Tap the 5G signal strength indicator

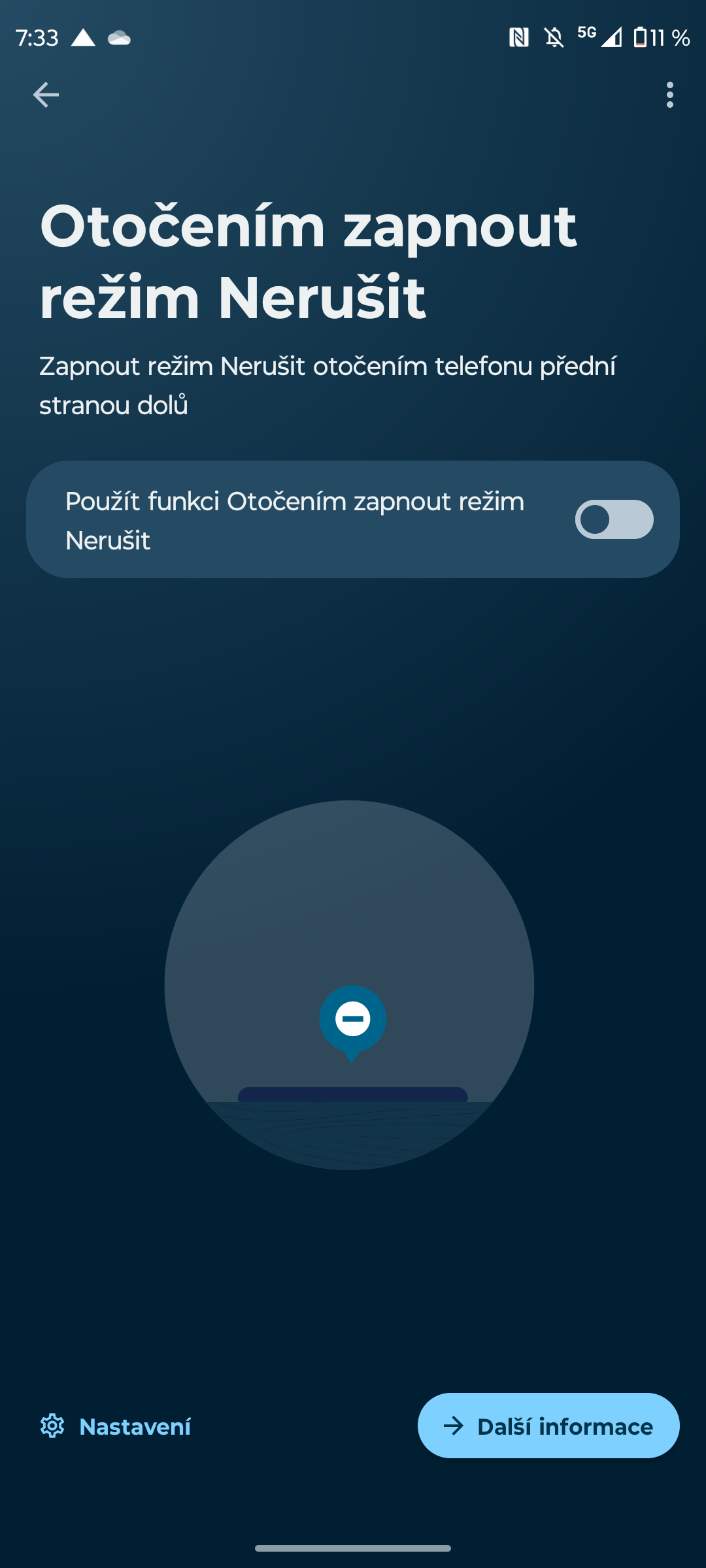[600, 37]
